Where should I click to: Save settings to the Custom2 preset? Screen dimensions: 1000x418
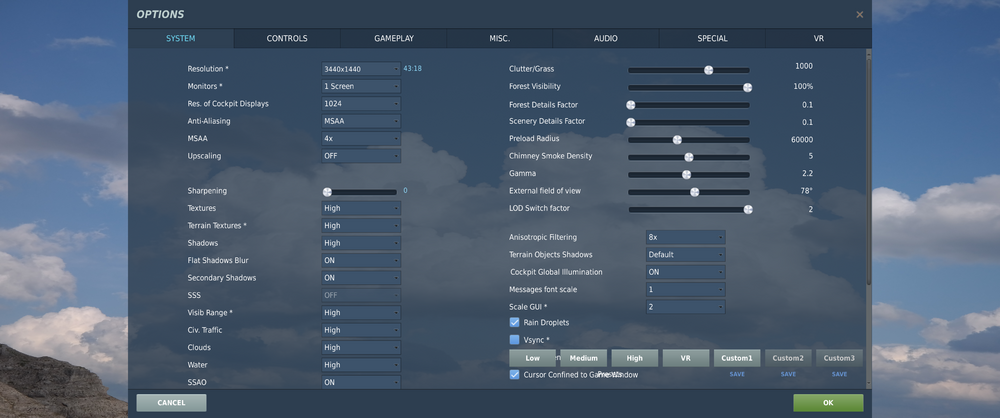click(788, 374)
